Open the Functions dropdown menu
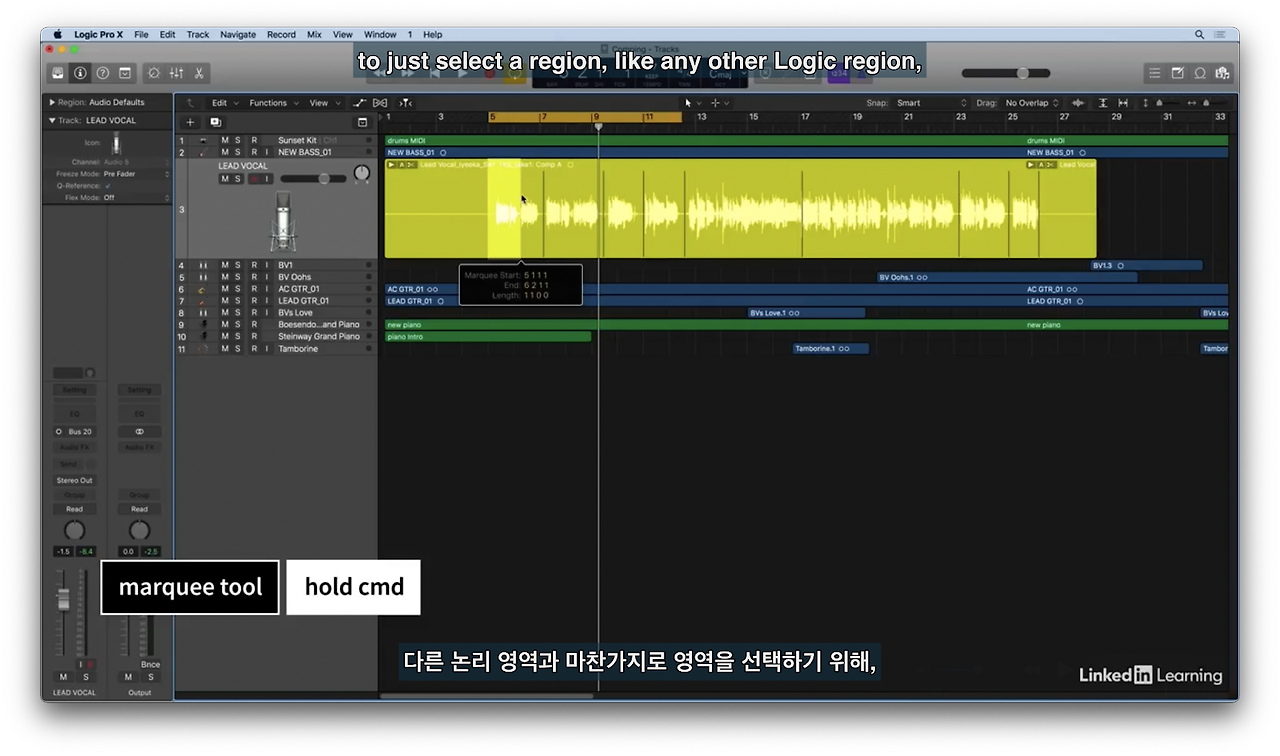Screen dimensions: 1280x756 coord(272,103)
